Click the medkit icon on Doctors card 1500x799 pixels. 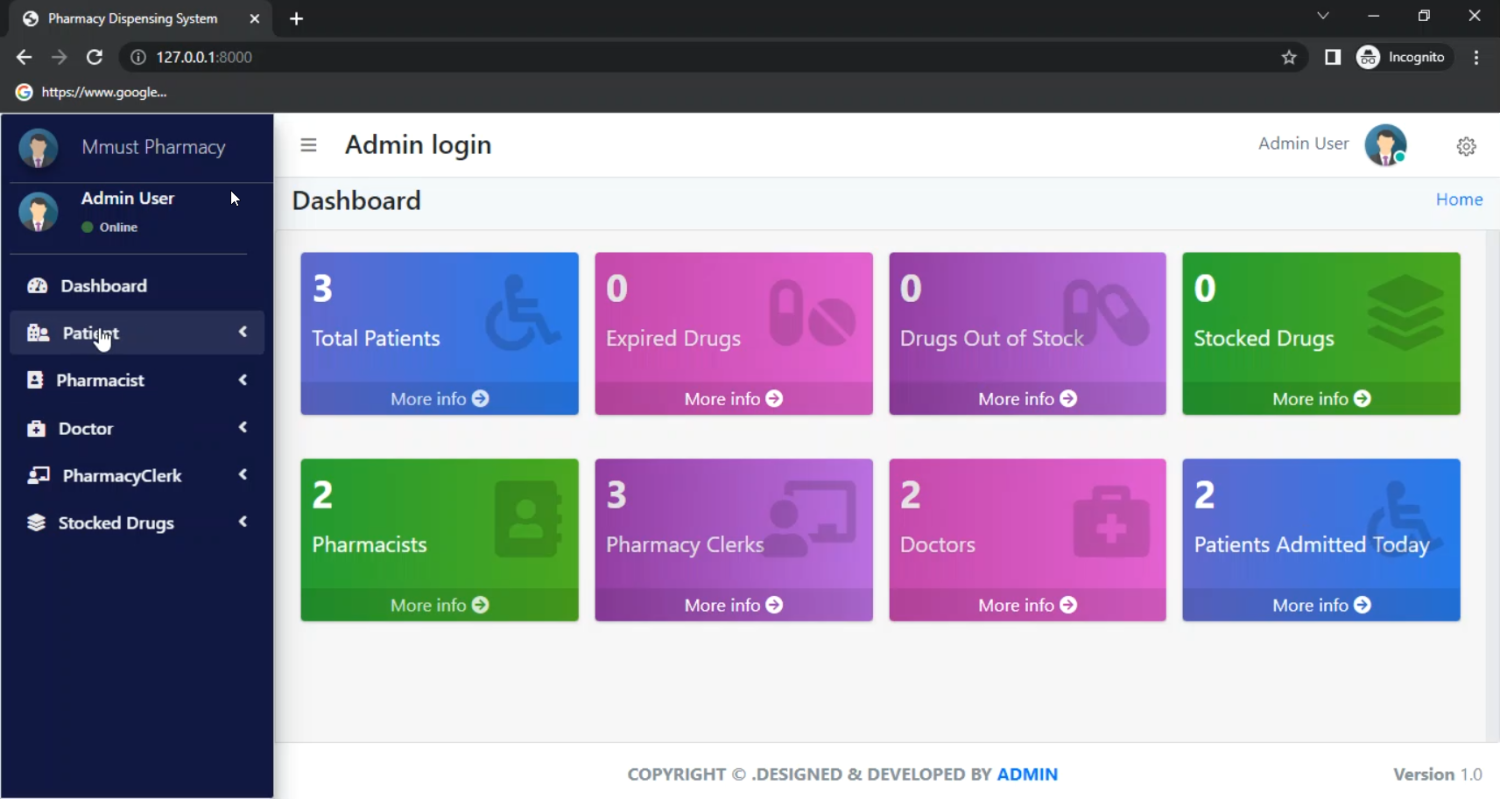(1111, 521)
